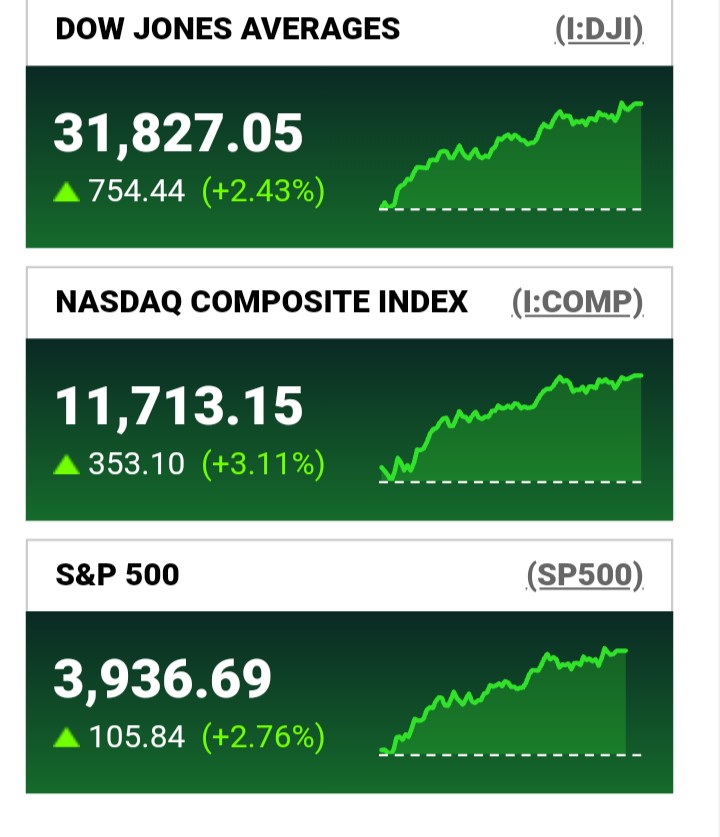Click the 353.10 NASDAQ point change

[x=137, y=464]
